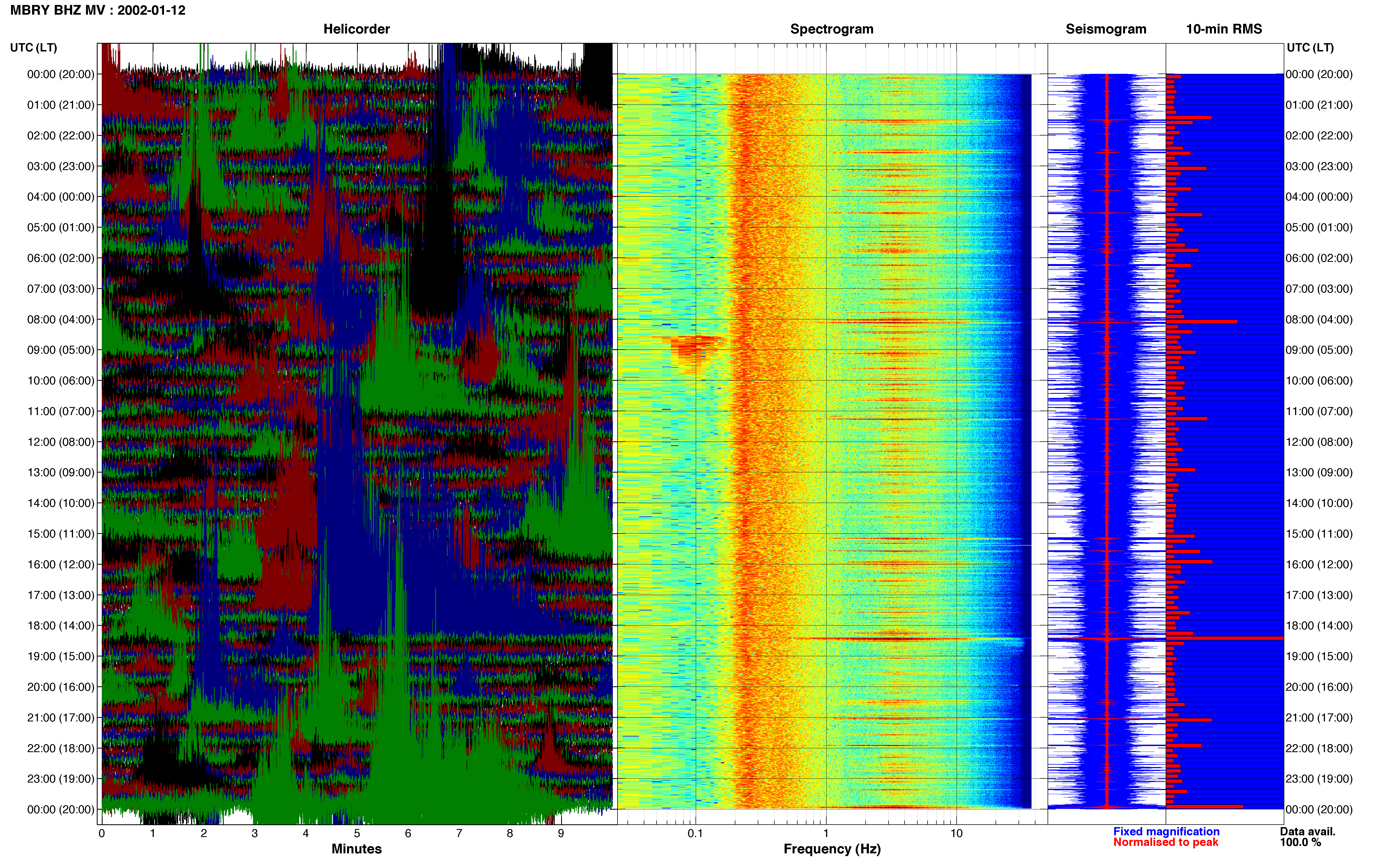The height and width of the screenshot is (868, 1388).
Task: Click the 0.1 frequency tick label
Action: pyautogui.click(x=695, y=833)
